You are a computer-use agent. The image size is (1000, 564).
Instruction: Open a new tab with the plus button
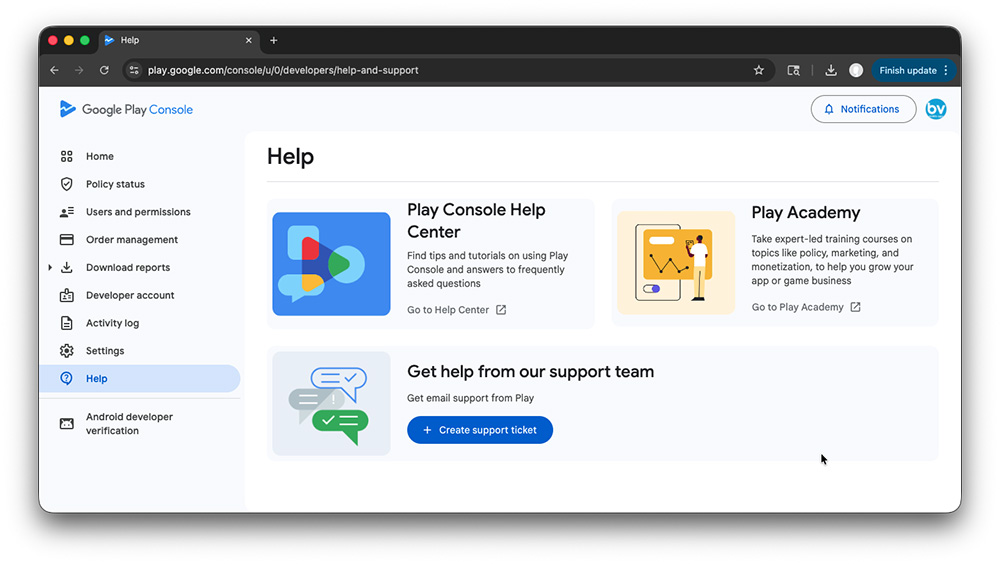[274, 40]
